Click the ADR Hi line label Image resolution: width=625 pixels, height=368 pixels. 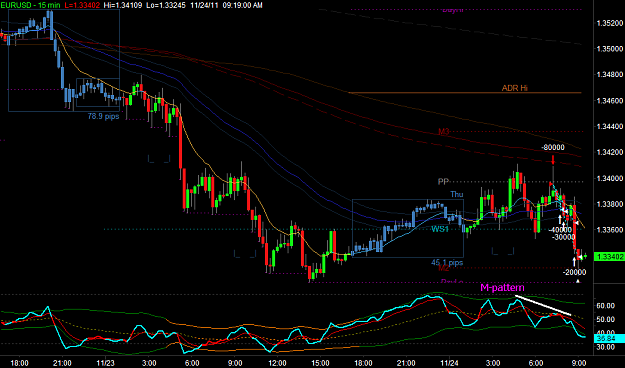[515, 88]
